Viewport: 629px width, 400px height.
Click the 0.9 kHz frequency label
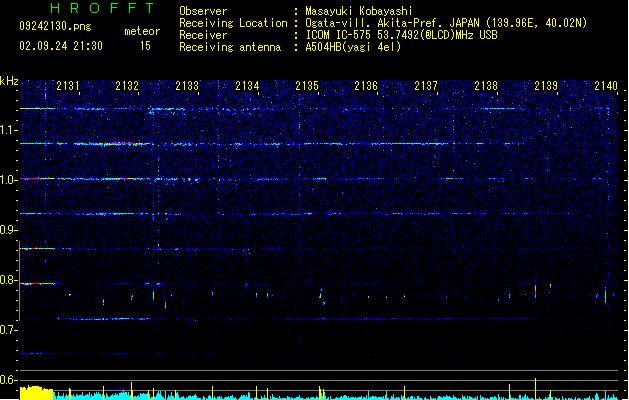click(8, 230)
